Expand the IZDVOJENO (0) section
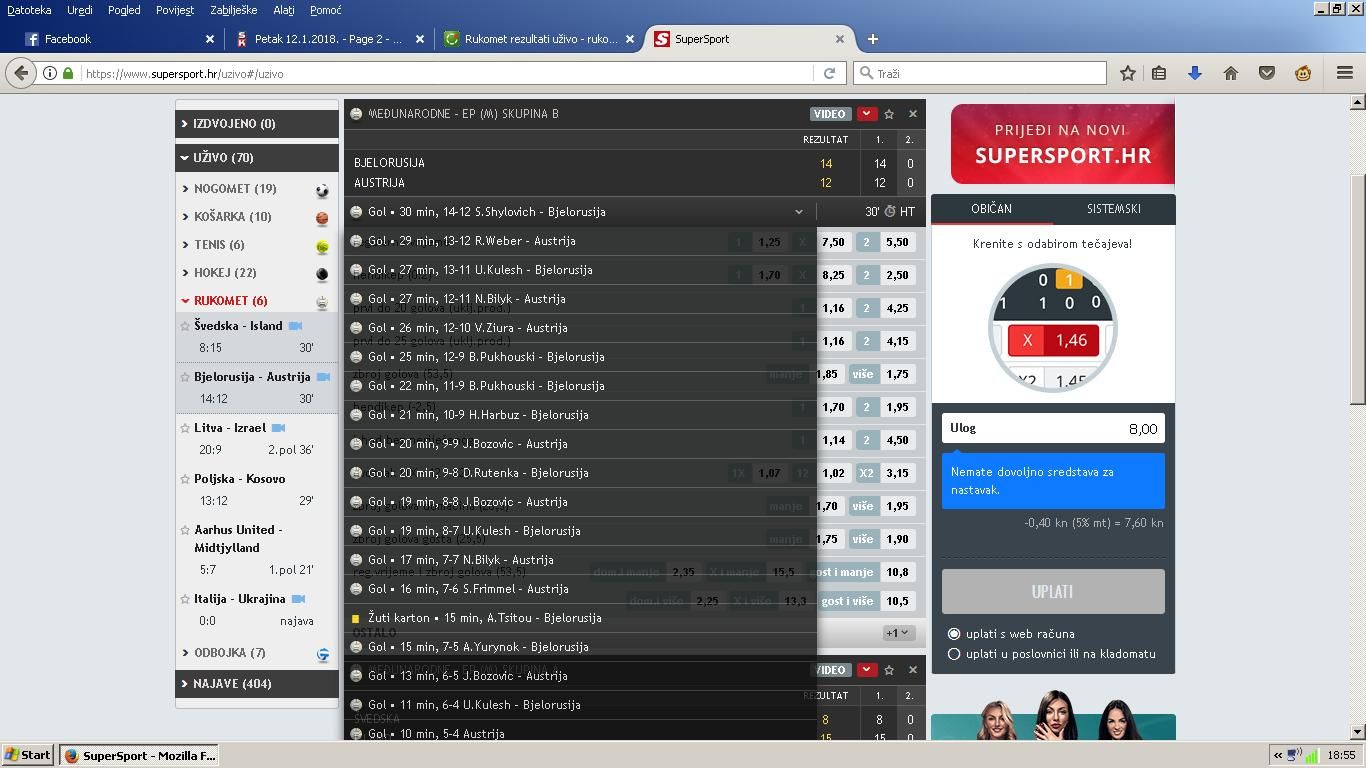This screenshot has height=768, width=1366. (x=257, y=124)
